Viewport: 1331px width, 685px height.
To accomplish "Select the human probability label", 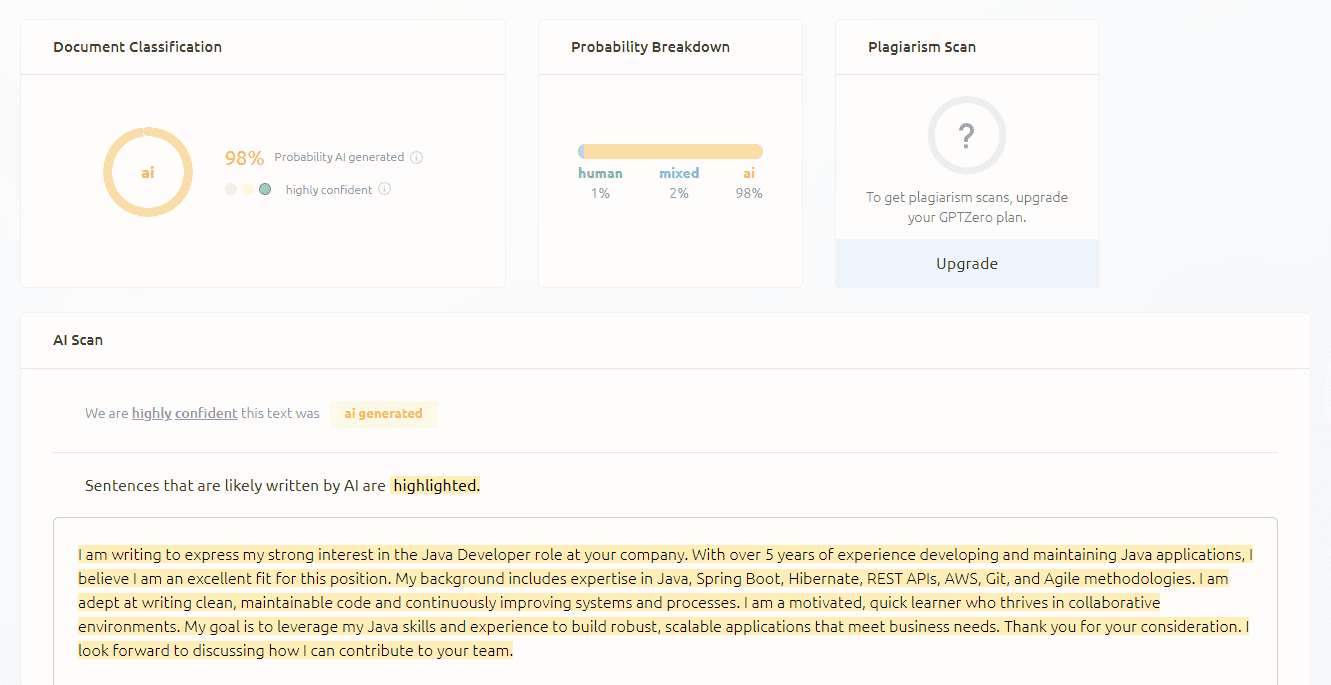I will [x=600, y=173].
